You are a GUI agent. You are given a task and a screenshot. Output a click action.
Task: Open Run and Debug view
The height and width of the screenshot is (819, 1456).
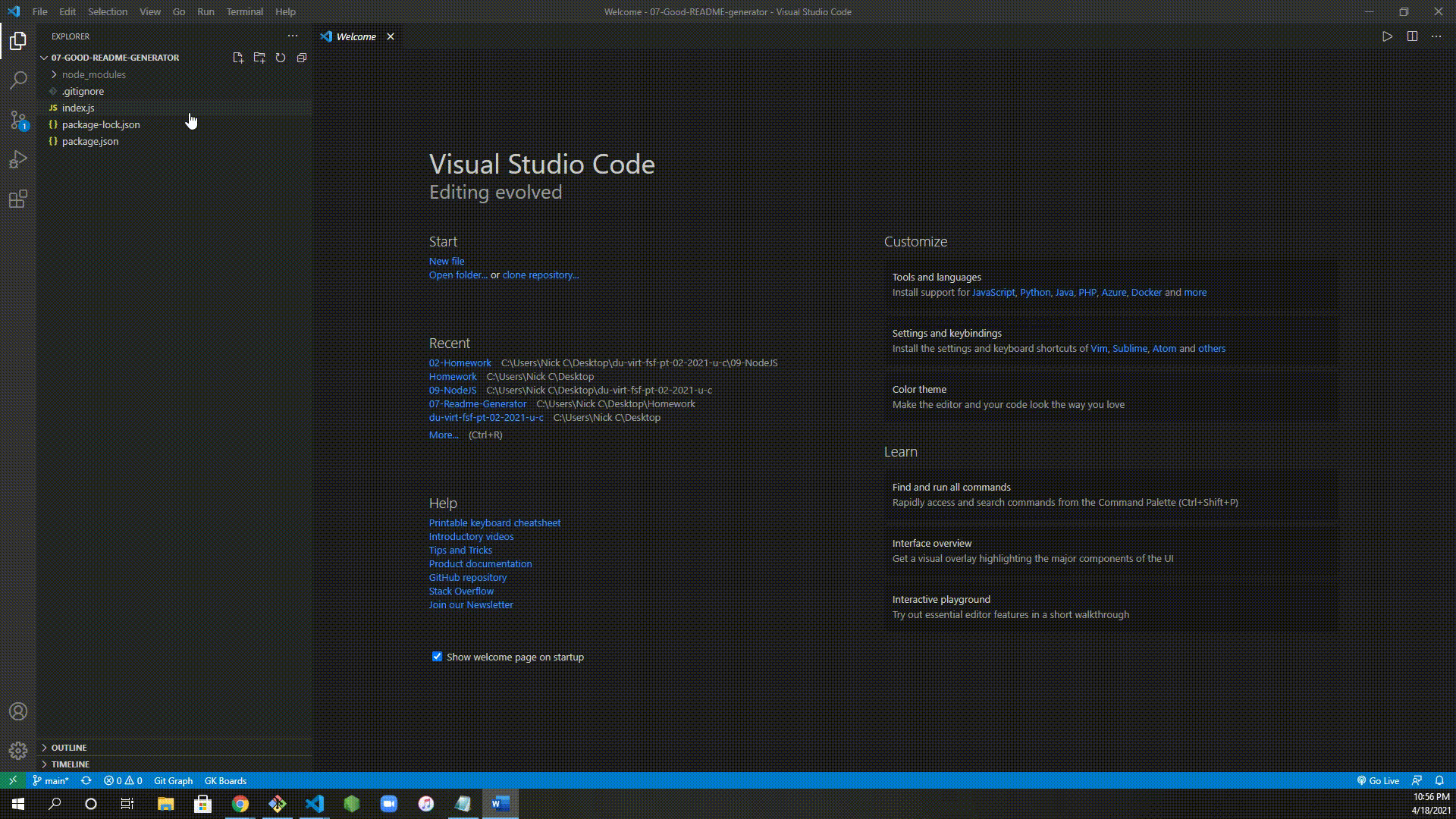pyautogui.click(x=18, y=159)
